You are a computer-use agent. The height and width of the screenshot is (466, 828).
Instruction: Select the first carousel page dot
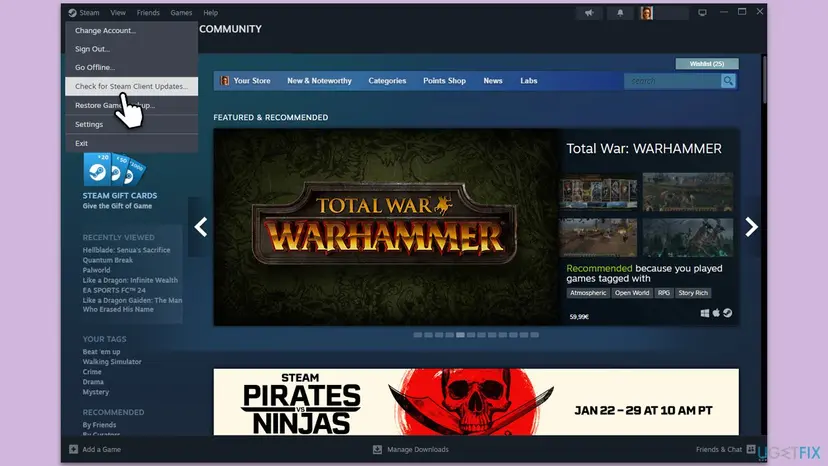418,335
